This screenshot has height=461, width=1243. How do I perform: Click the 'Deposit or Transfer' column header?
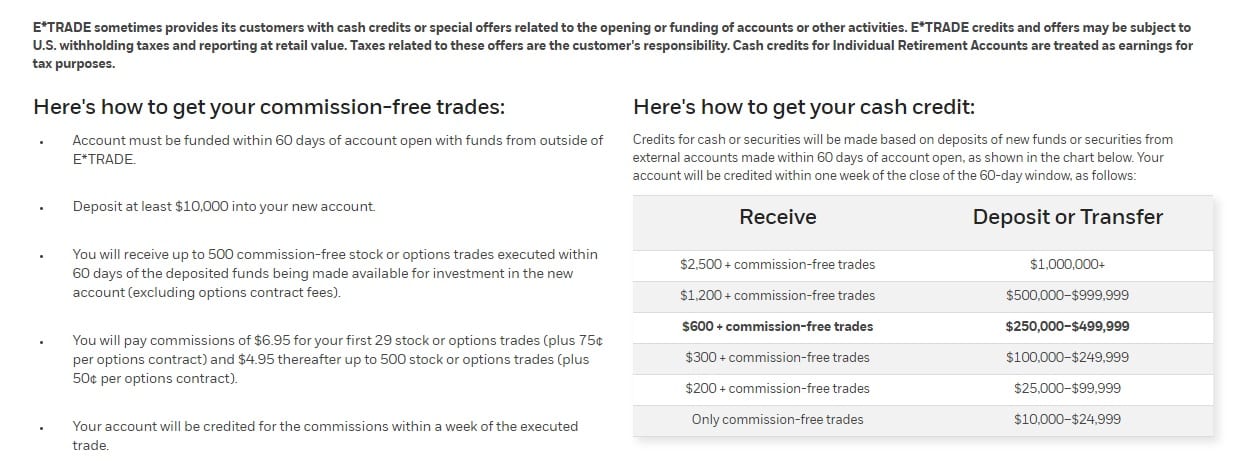coord(1067,217)
